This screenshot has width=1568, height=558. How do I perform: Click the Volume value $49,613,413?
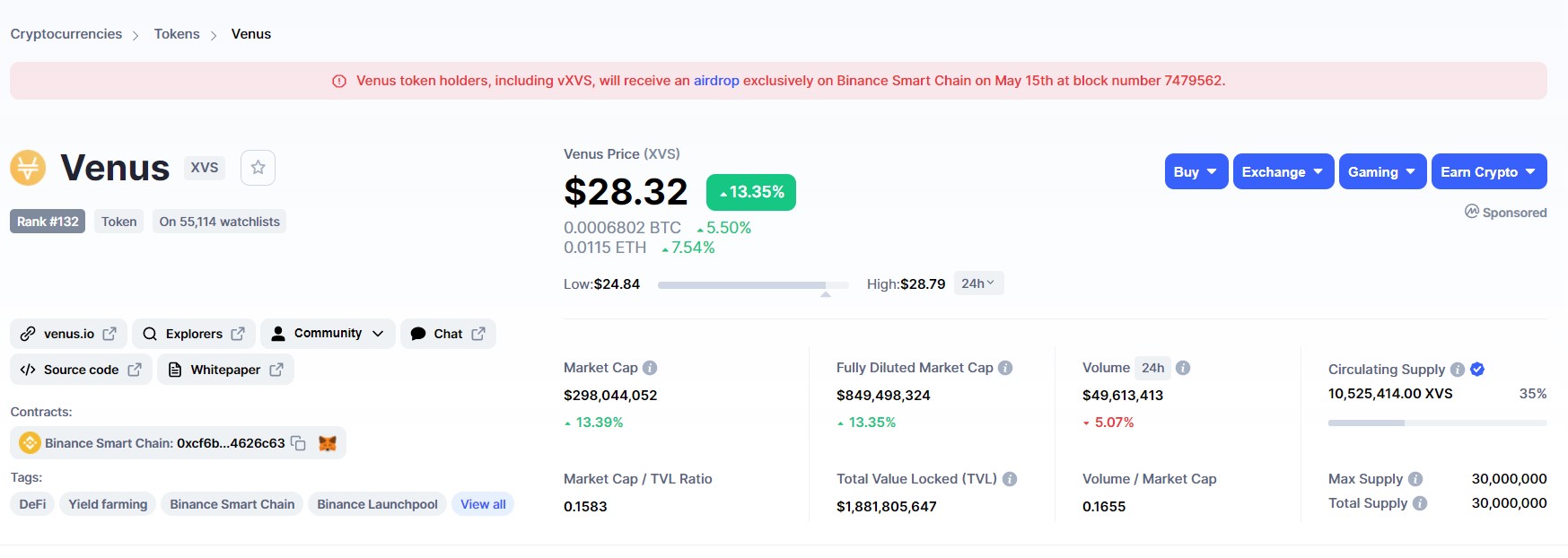point(1123,396)
